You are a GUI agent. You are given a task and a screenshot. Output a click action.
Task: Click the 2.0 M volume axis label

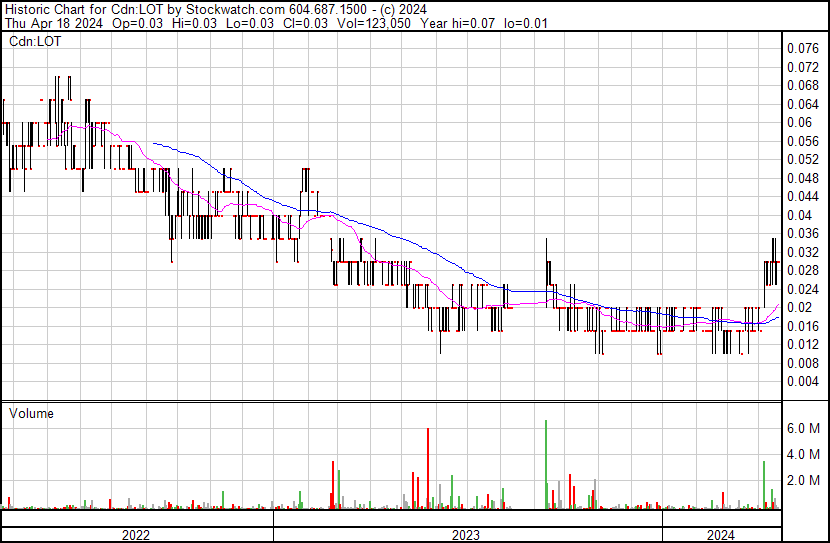point(803,480)
